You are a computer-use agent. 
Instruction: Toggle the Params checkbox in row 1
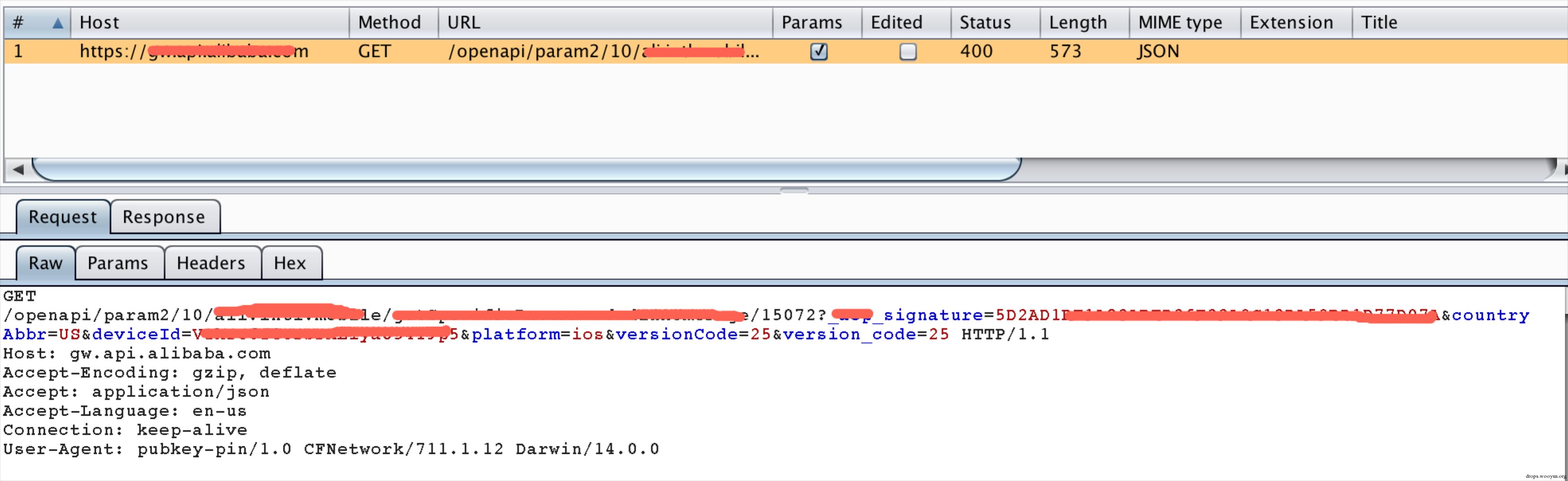click(x=819, y=52)
